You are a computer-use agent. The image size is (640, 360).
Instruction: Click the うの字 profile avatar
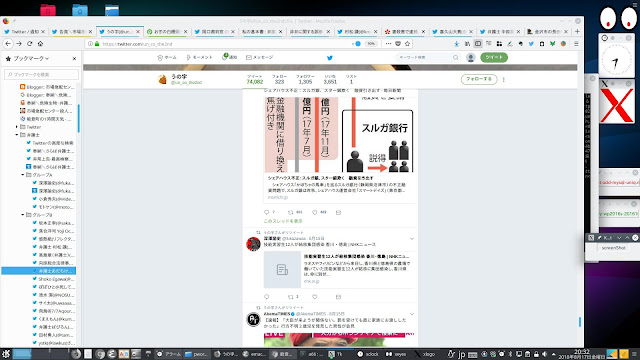point(162,79)
